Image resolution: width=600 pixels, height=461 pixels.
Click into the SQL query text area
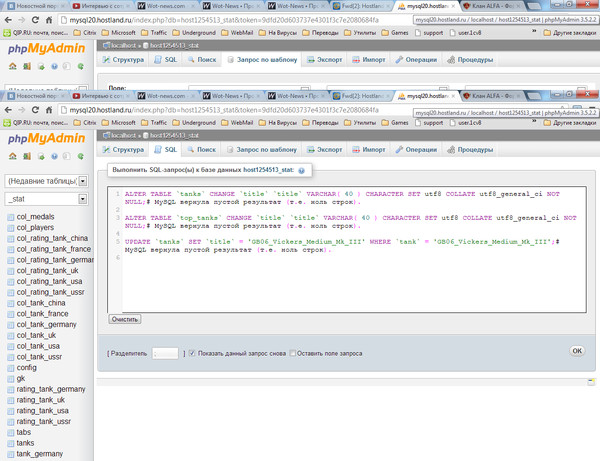tap(347, 249)
